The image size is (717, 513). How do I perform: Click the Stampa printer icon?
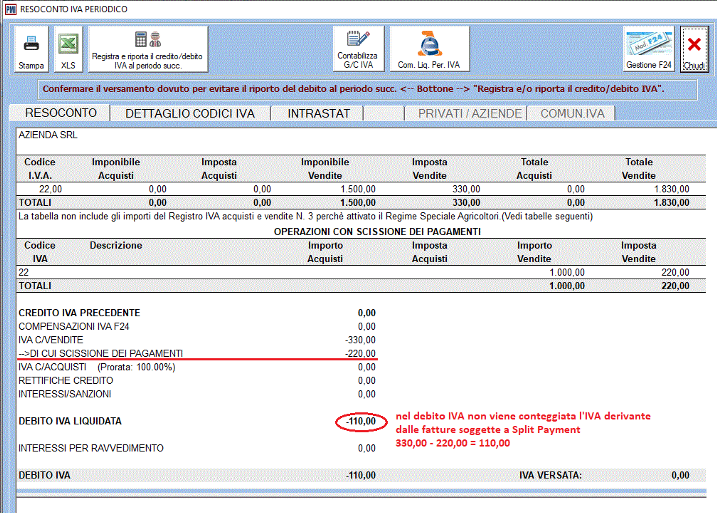point(31,48)
